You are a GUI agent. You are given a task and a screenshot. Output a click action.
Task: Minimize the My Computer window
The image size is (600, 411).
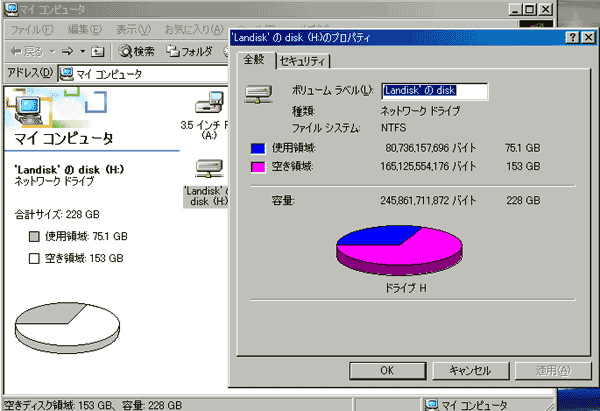tap(515, 9)
